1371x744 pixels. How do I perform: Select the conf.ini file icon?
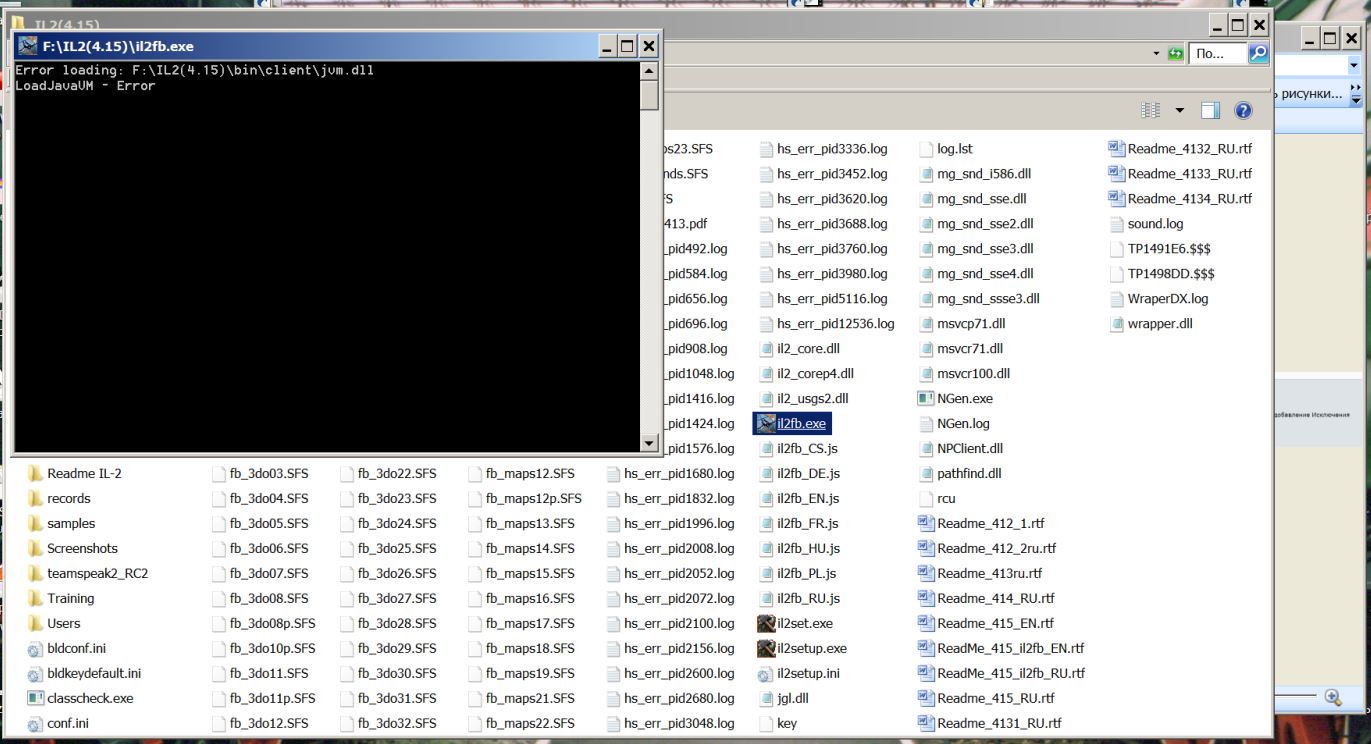click(x=36, y=724)
